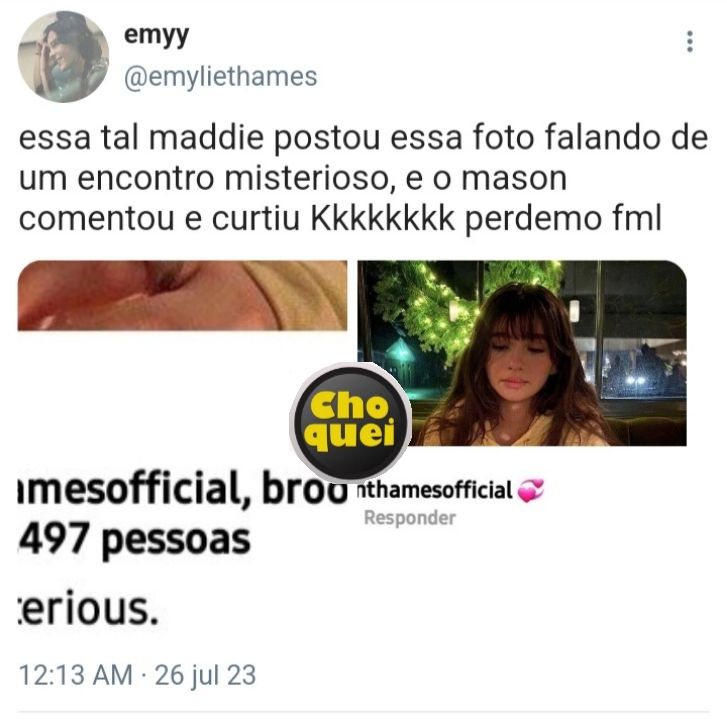This screenshot has width=727, height=720.
Task: Click the display name emyy
Action: point(156,36)
